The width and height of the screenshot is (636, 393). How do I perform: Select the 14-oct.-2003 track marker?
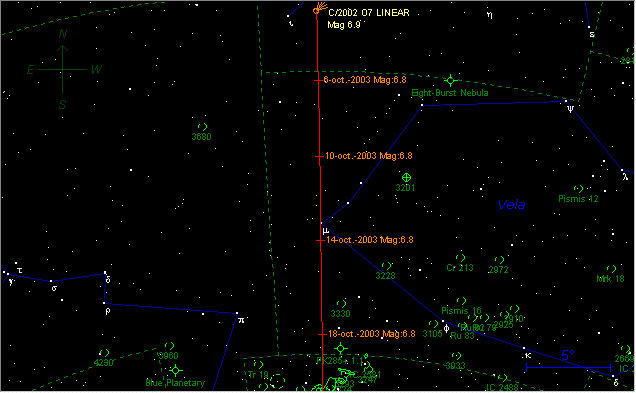coord(320,241)
